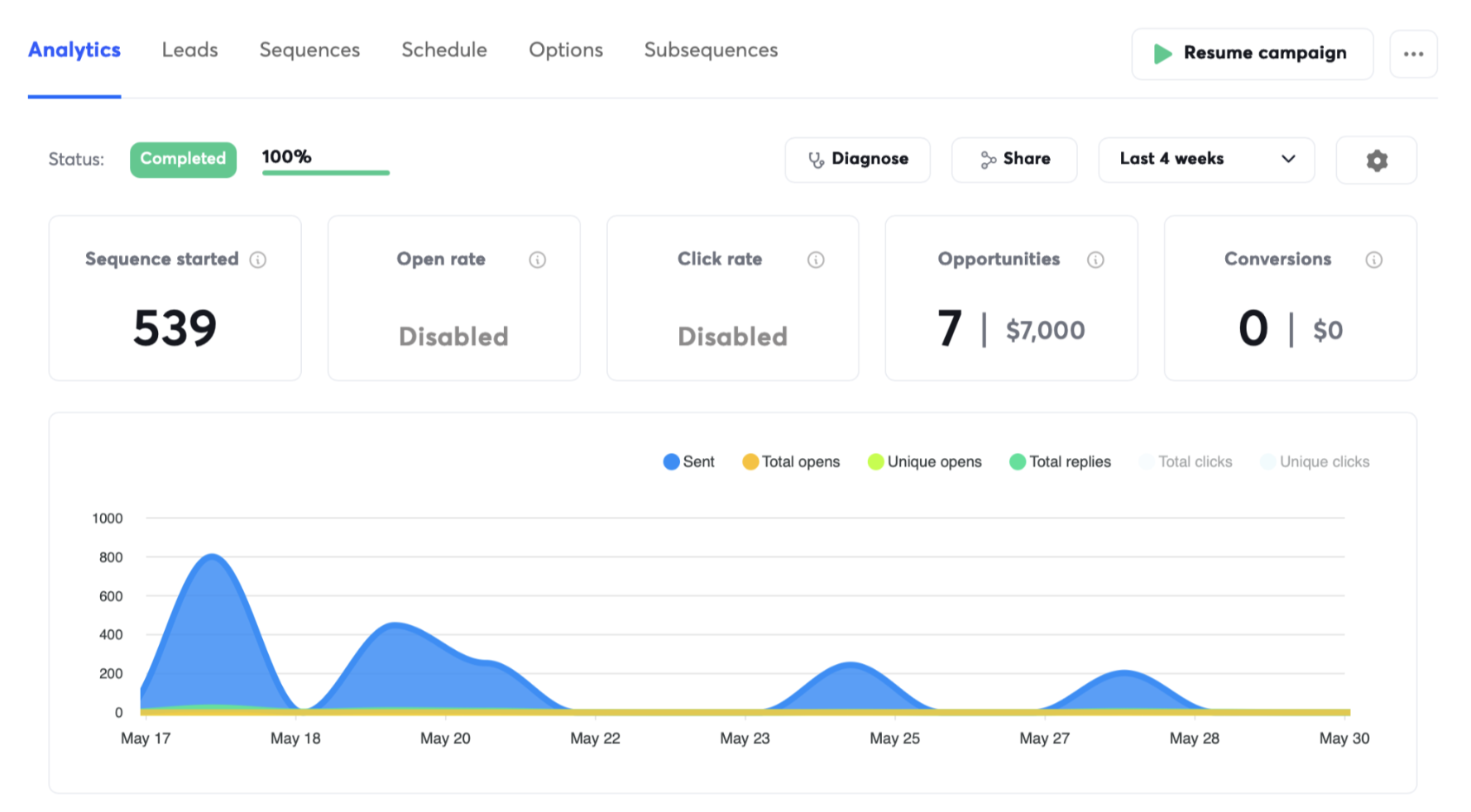The width and height of the screenshot is (1471, 812).
Task: Click the May 30 axis label
Action: coord(1344,738)
